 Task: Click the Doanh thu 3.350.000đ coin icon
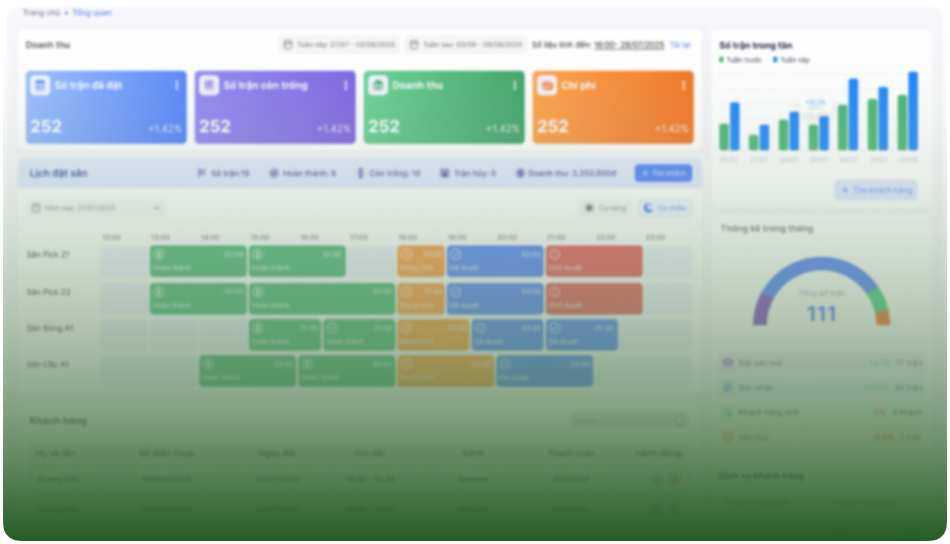click(x=520, y=173)
